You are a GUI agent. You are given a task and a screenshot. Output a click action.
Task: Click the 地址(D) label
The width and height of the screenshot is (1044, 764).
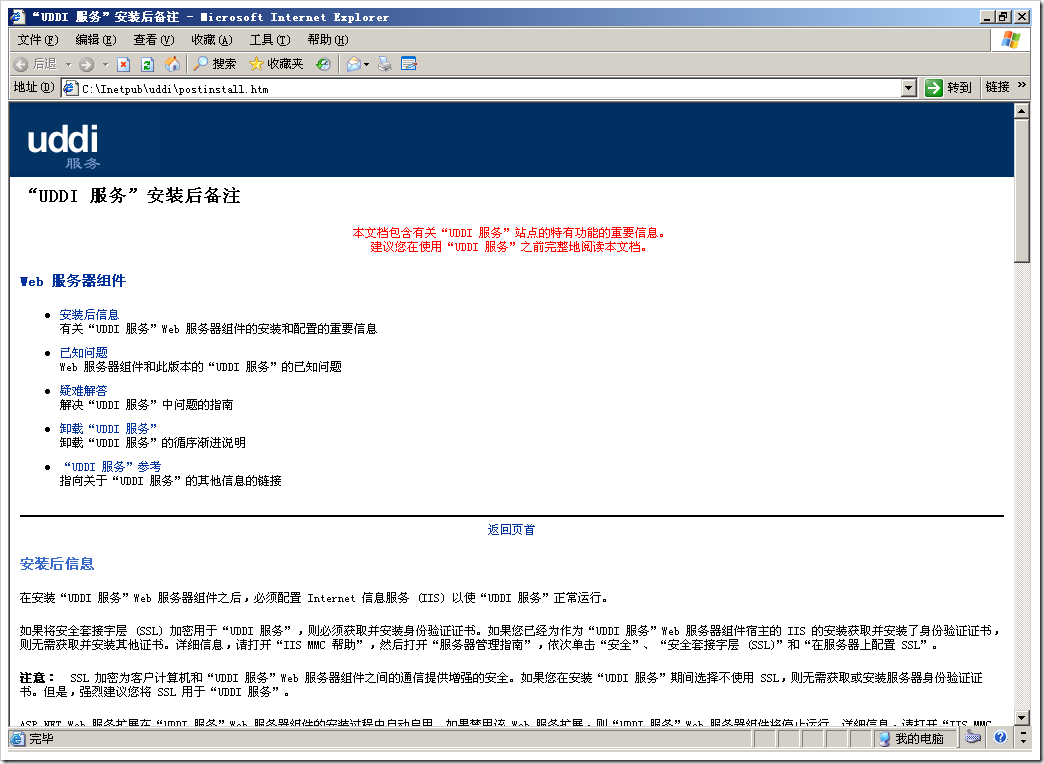34,87
